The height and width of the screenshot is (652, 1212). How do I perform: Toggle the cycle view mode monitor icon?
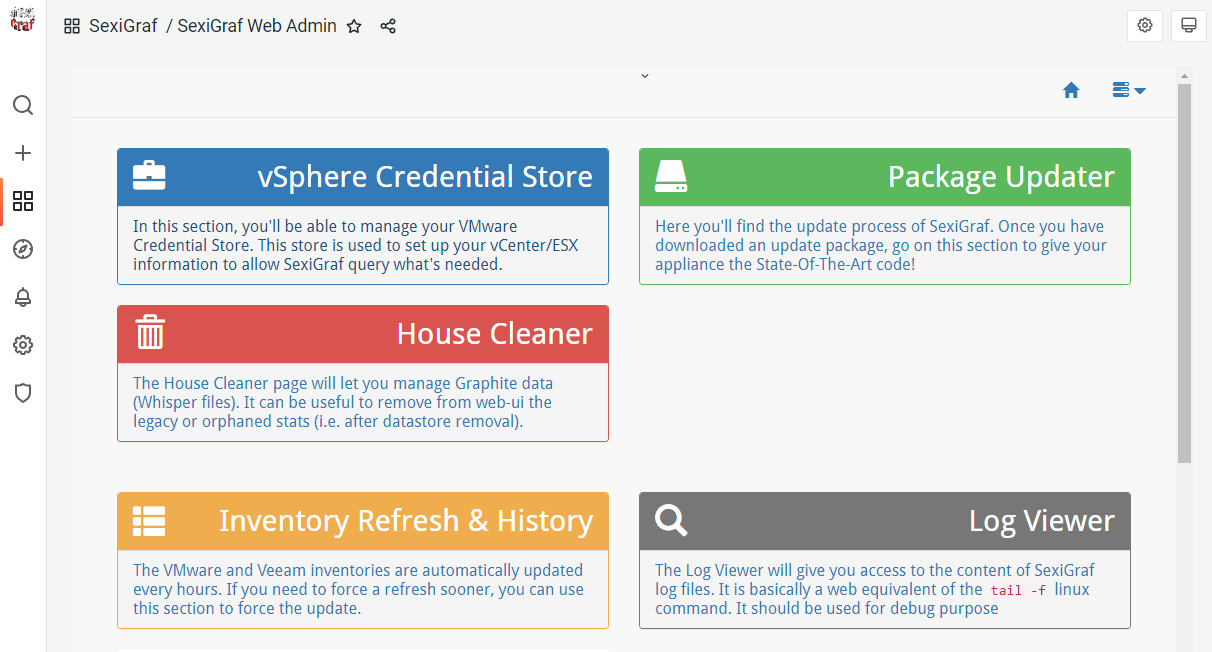pos(1189,26)
